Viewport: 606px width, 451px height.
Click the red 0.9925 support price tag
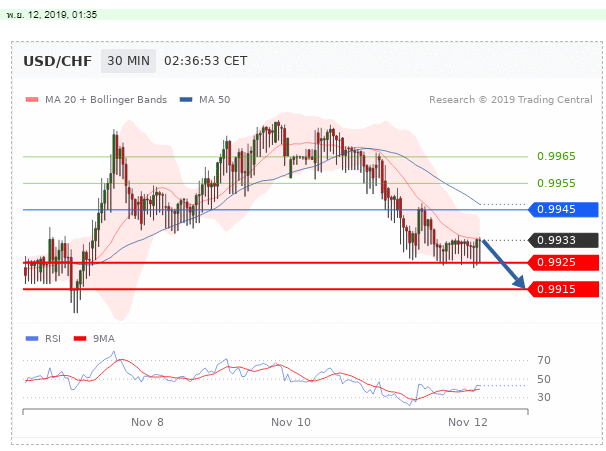tap(563, 262)
